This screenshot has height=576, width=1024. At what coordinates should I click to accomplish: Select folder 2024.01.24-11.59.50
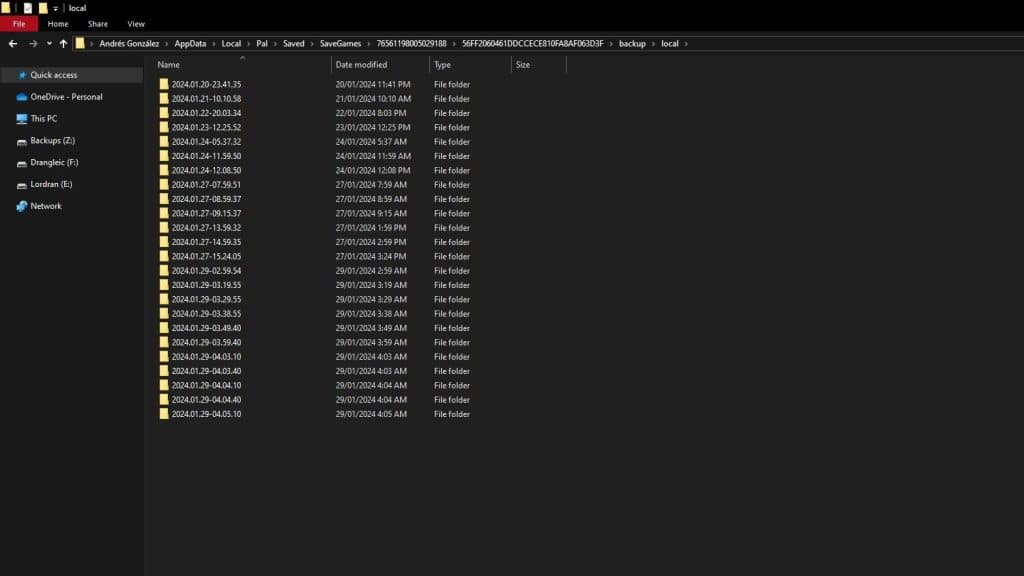pos(206,156)
